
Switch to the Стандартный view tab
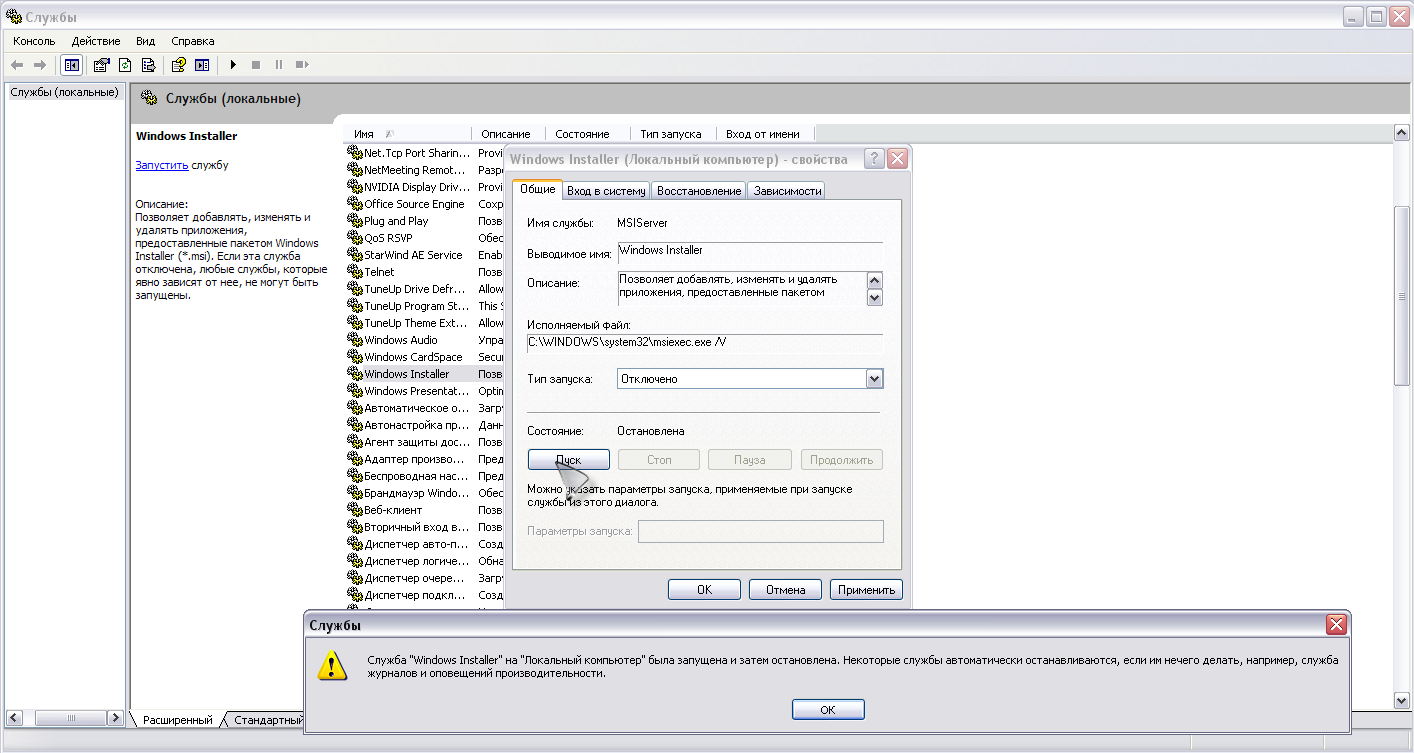267,720
